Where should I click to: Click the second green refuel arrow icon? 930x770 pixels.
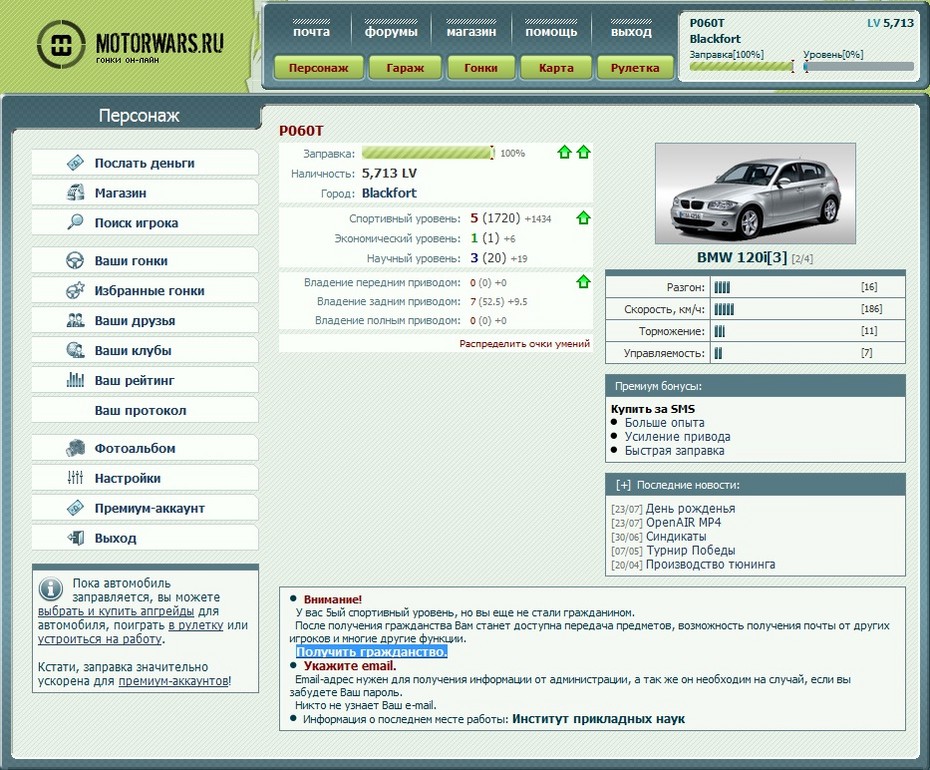pos(584,152)
